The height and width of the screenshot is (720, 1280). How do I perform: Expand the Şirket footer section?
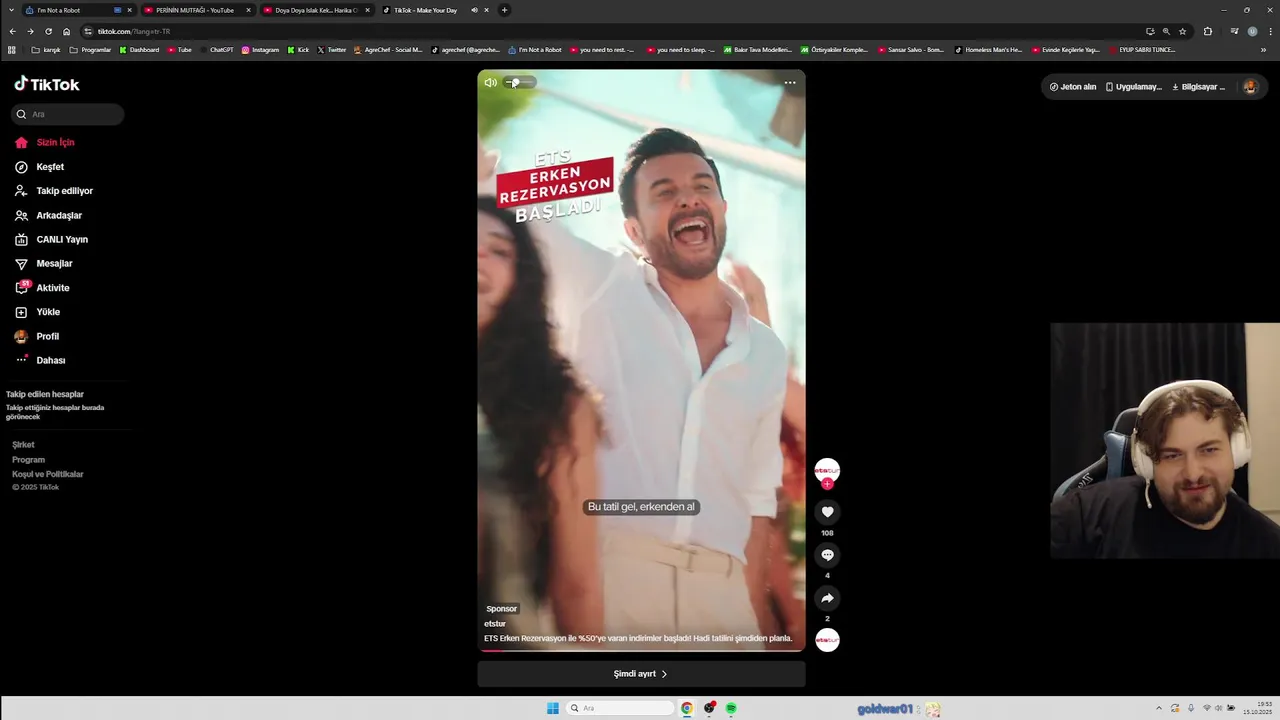pos(23,444)
